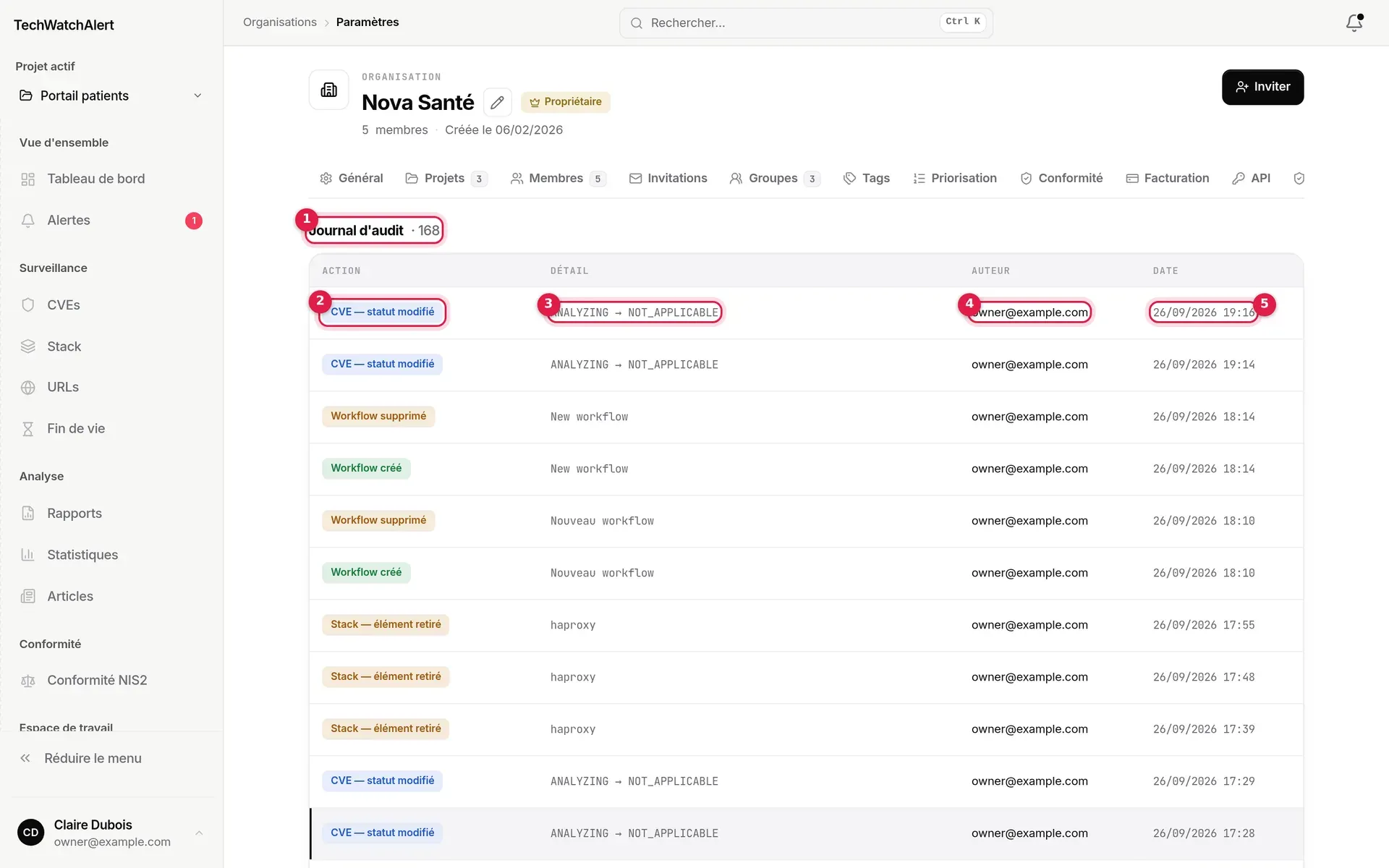Select the Tags tab
Screen dimensions: 1389x868
click(x=867, y=179)
